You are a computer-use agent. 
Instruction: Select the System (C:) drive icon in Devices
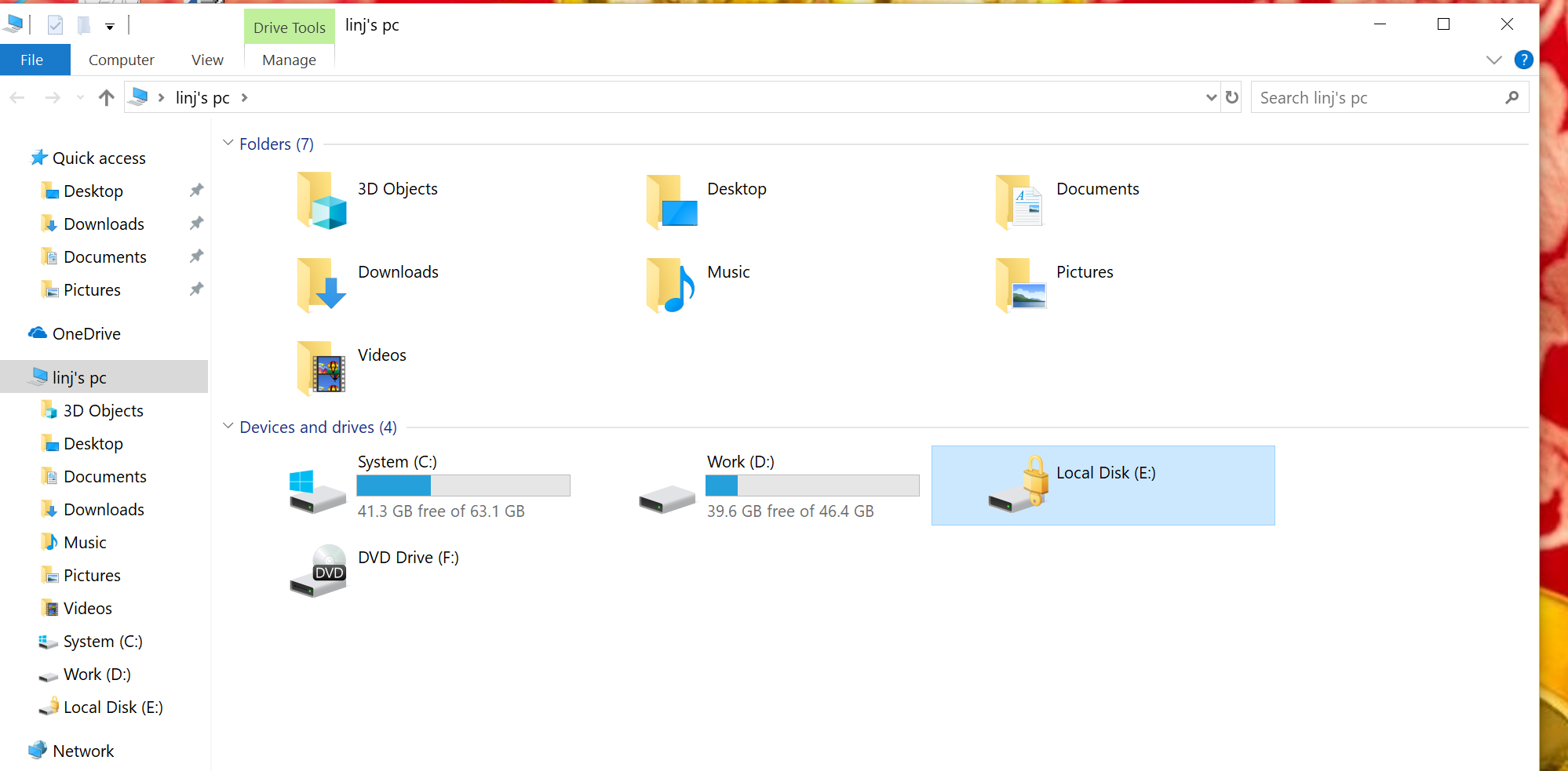click(x=317, y=491)
